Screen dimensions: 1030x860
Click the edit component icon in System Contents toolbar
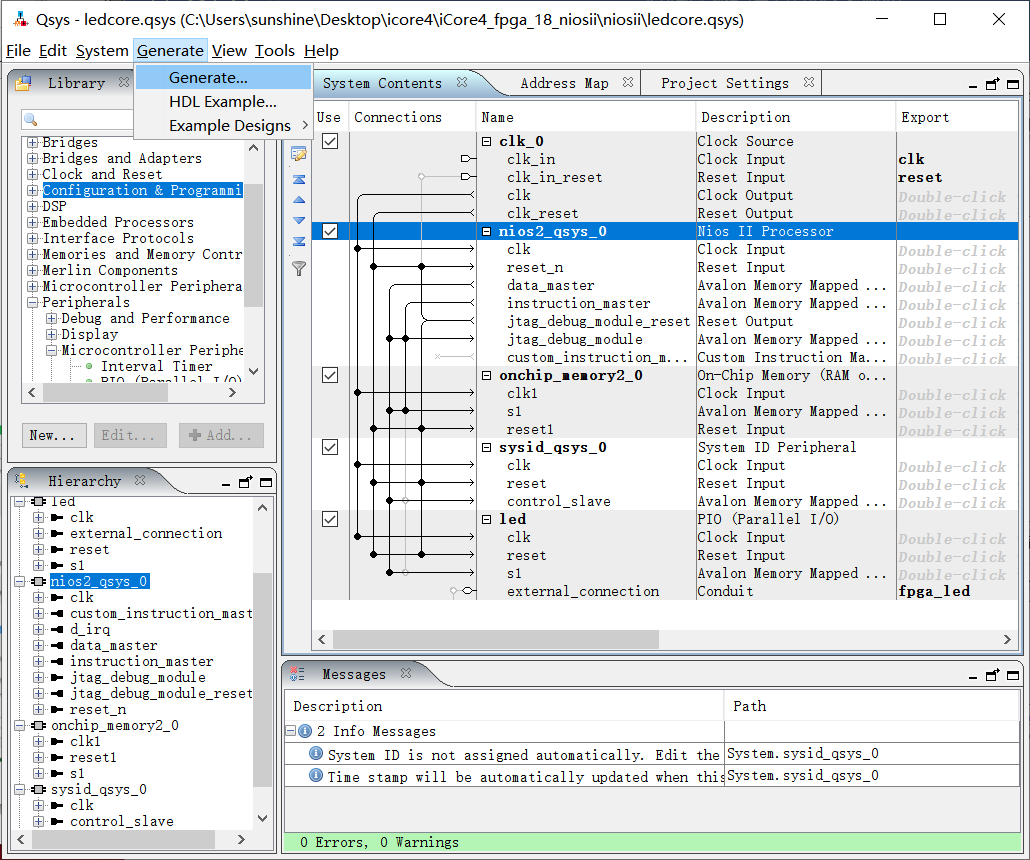coord(298,155)
